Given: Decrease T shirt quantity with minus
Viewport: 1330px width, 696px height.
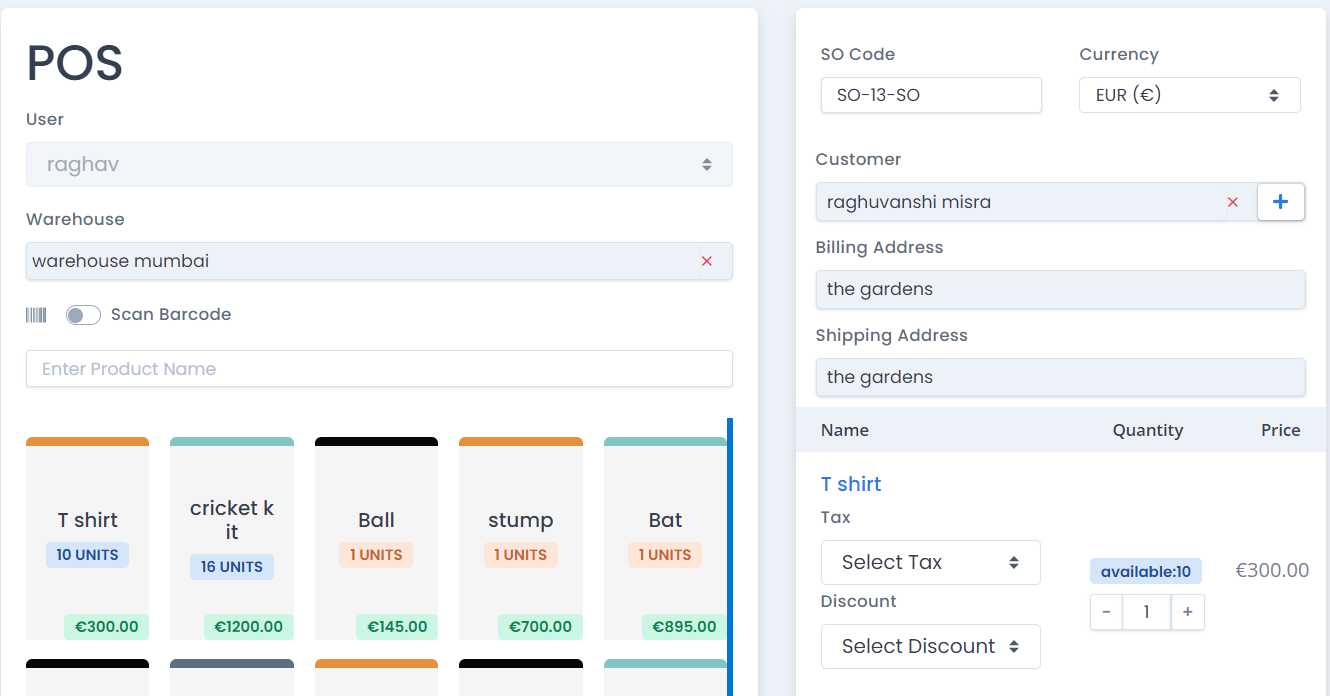Looking at the screenshot, I should 1106,612.
